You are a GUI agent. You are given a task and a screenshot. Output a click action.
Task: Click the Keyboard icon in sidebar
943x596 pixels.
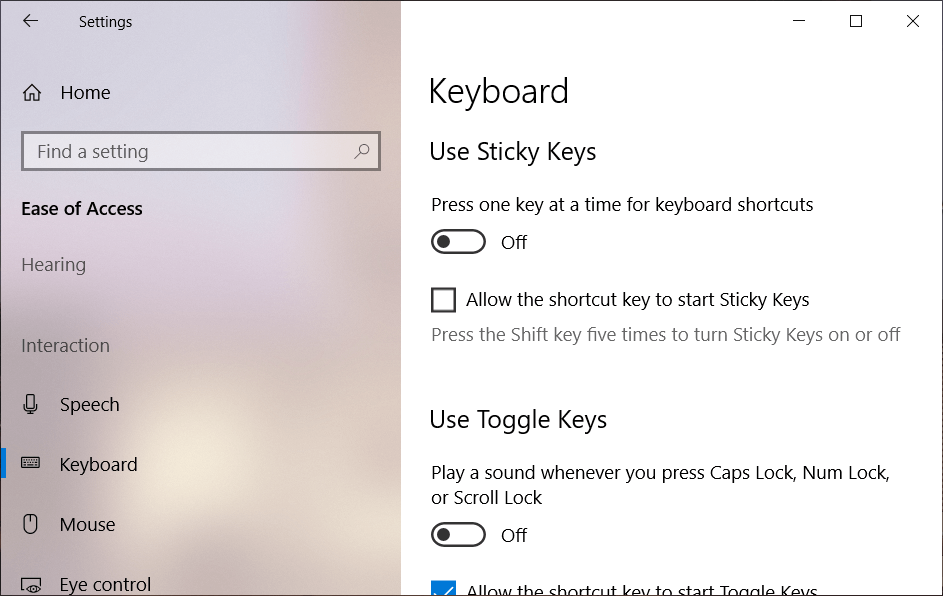[x=31, y=464]
